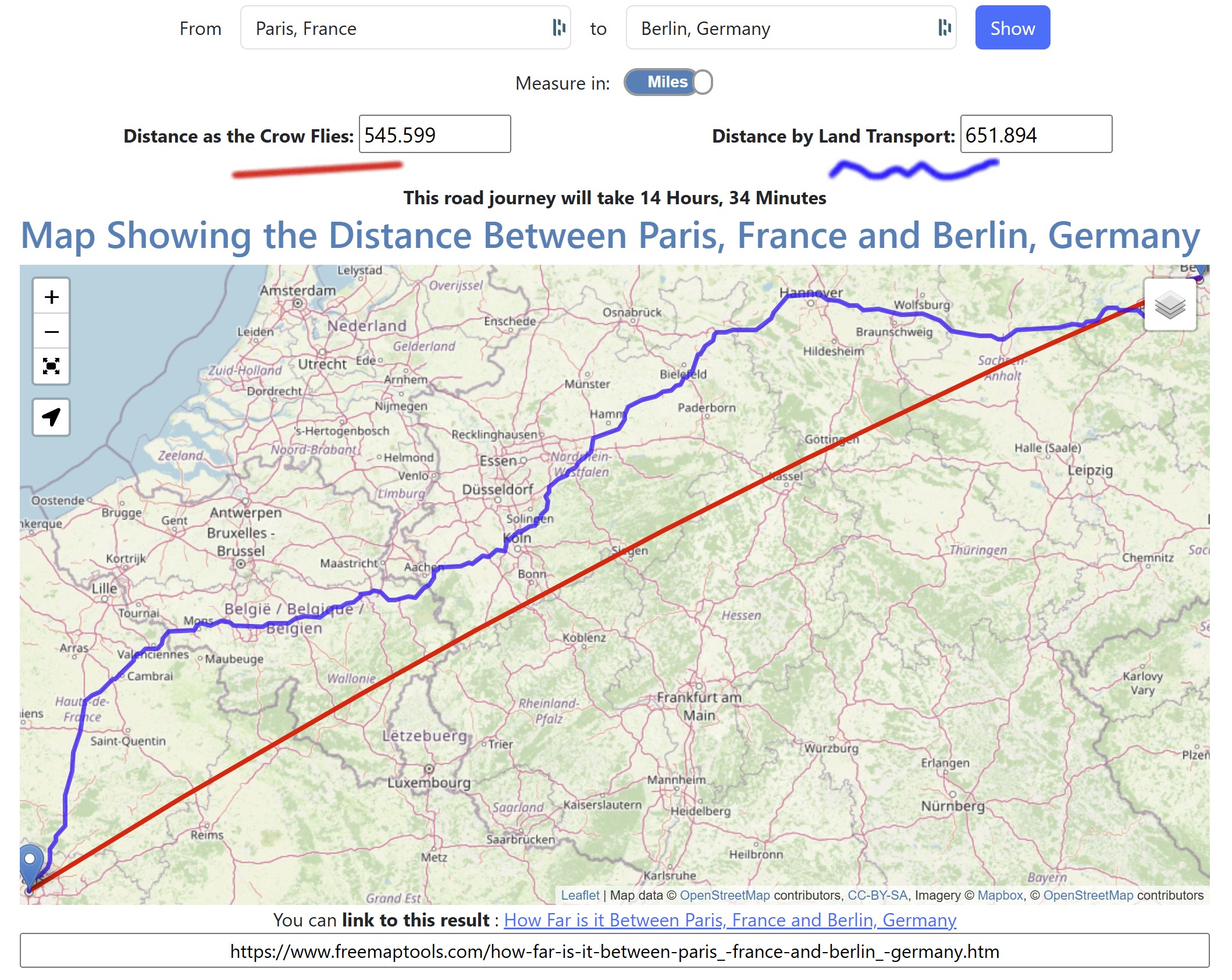Click Braunschweig label on map
The width and height of the screenshot is (1232, 980).
pos(894,332)
